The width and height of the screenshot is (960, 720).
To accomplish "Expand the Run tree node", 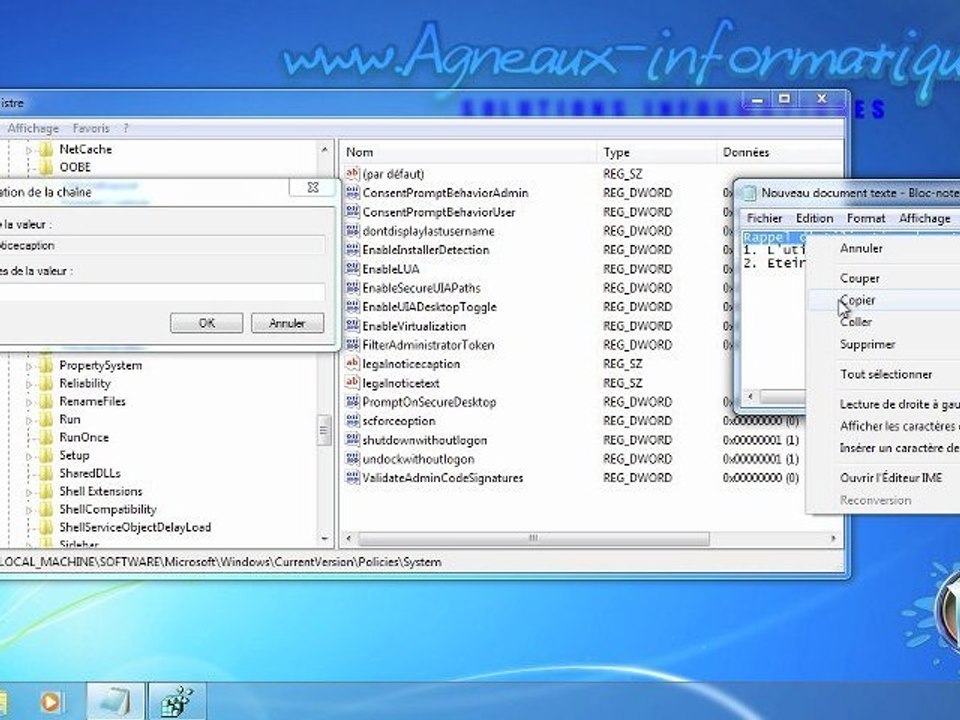I will coord(28,420).
